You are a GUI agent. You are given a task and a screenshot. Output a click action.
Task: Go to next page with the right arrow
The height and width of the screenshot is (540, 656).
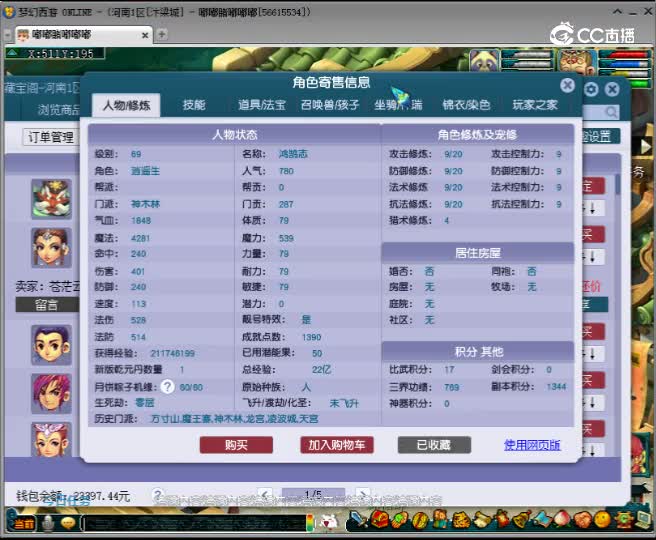pos(363,494)
